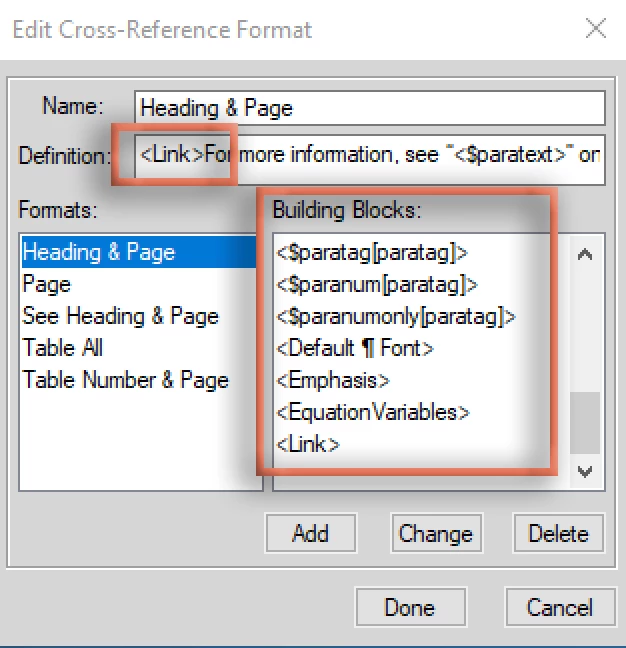Viewport: 626px width, 648px height.
Task: Select the <Link> building block
Action: point(308,444)
